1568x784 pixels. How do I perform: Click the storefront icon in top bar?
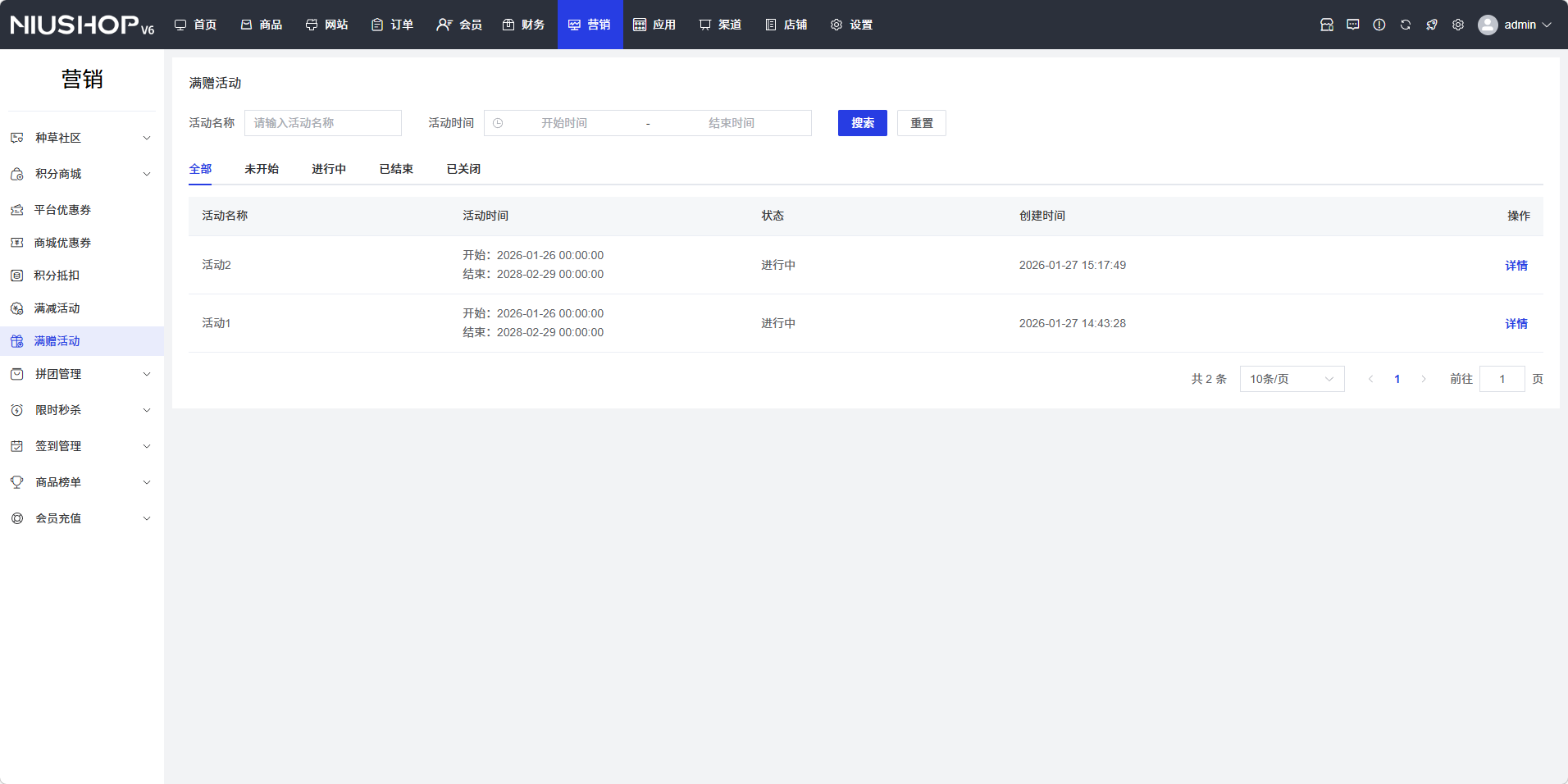(1326, 25)
